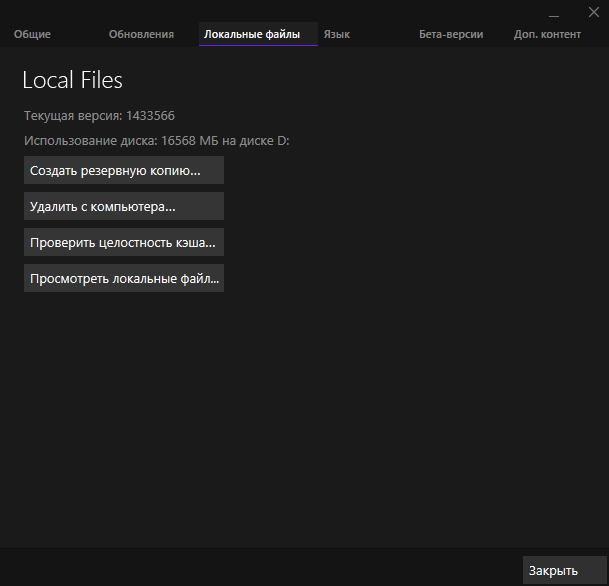
Task: Open the Язык tab
Action: click(x=337, y=34)
